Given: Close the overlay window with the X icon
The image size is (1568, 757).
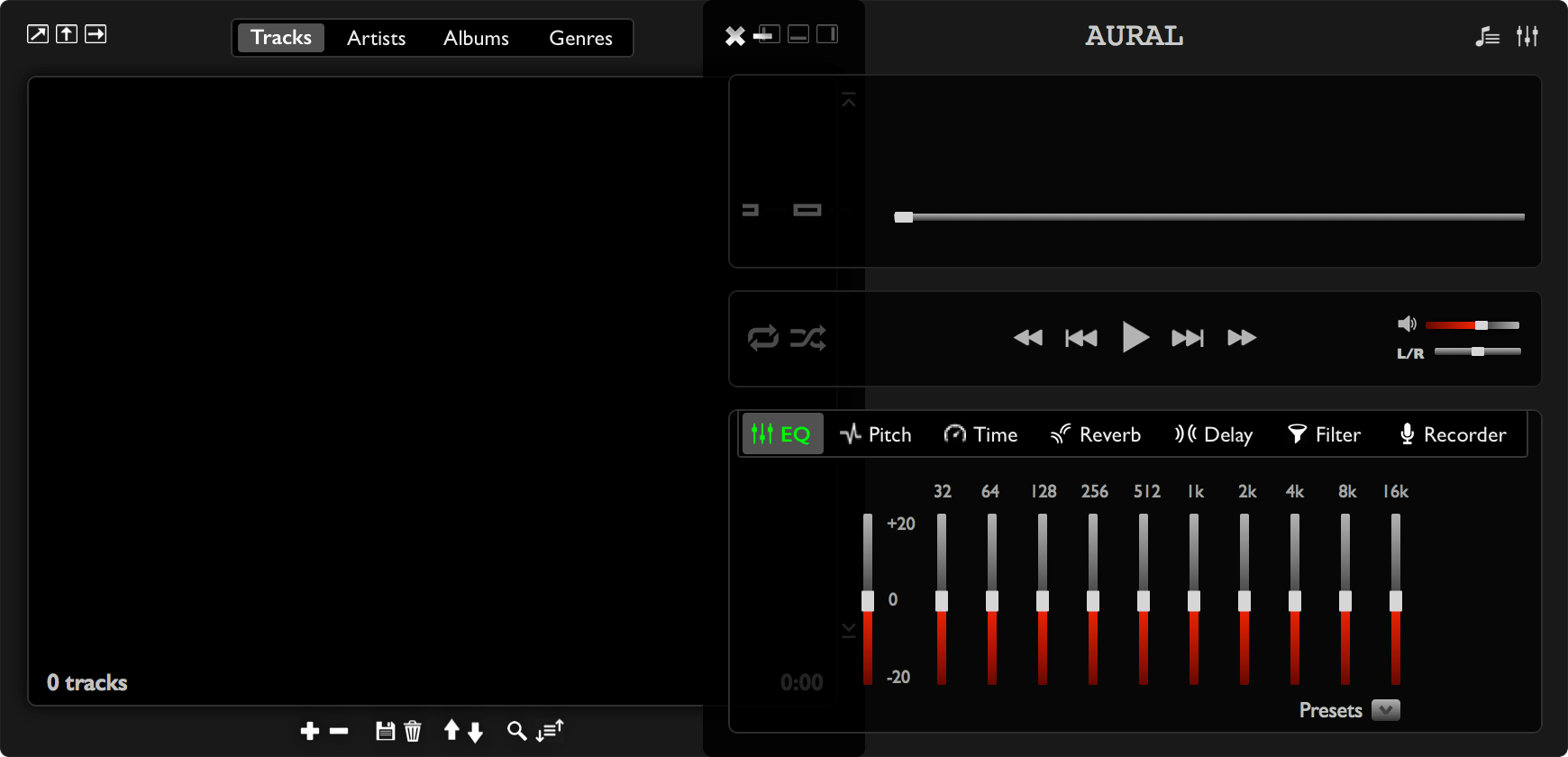Looking at the screenshot, I should tap(735, 36).
